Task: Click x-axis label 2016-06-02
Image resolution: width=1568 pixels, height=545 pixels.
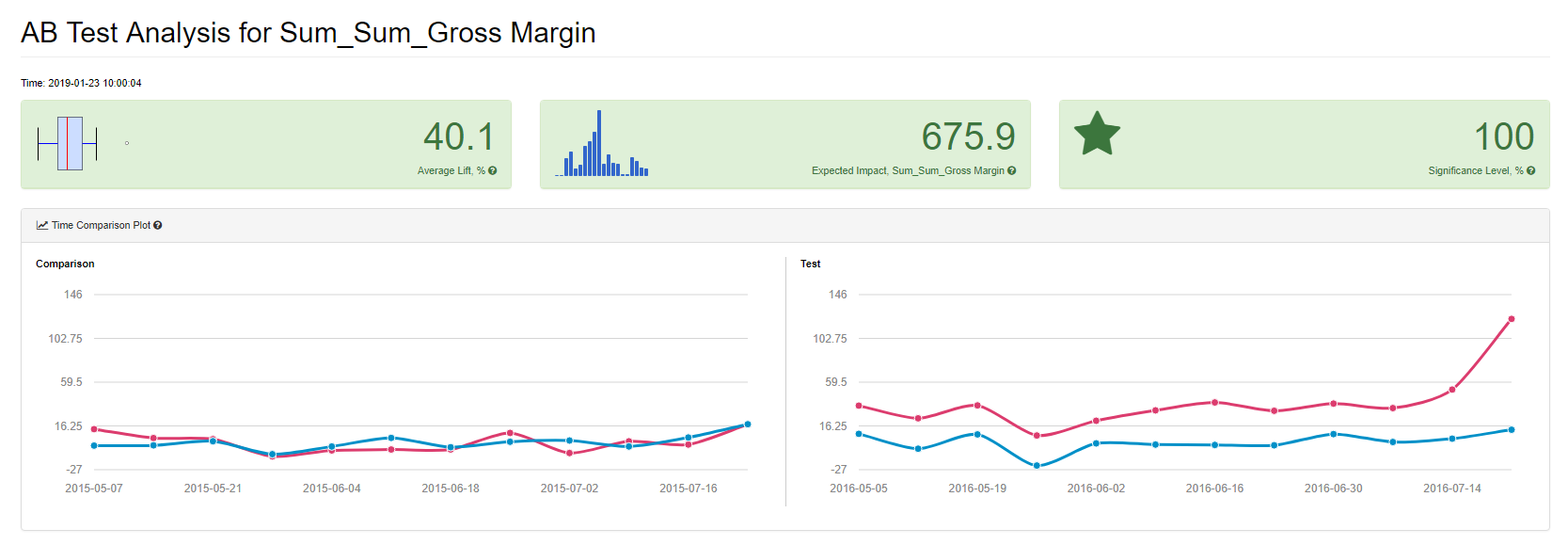Action: [x=1096, y=489]
